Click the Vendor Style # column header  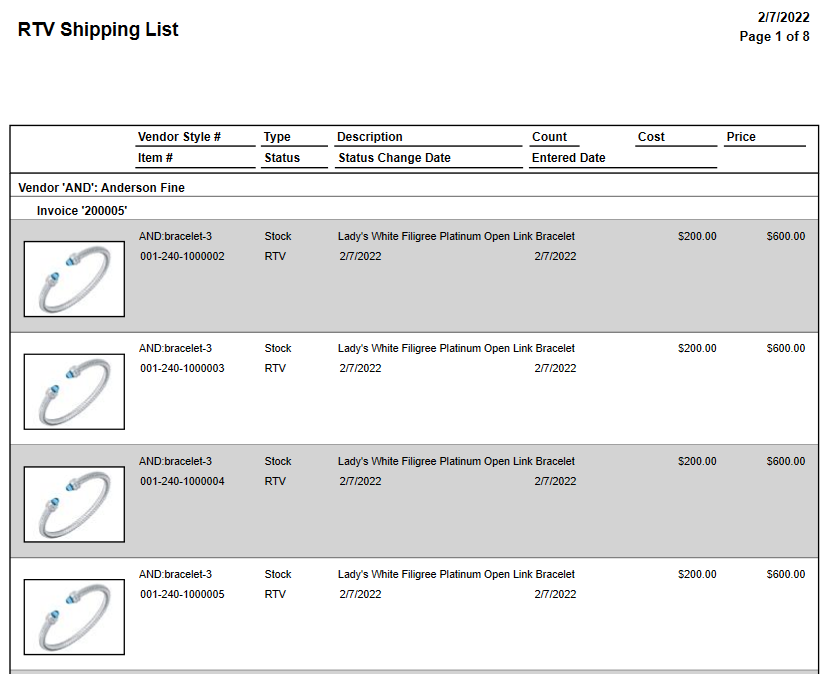(x=179, y=137)
